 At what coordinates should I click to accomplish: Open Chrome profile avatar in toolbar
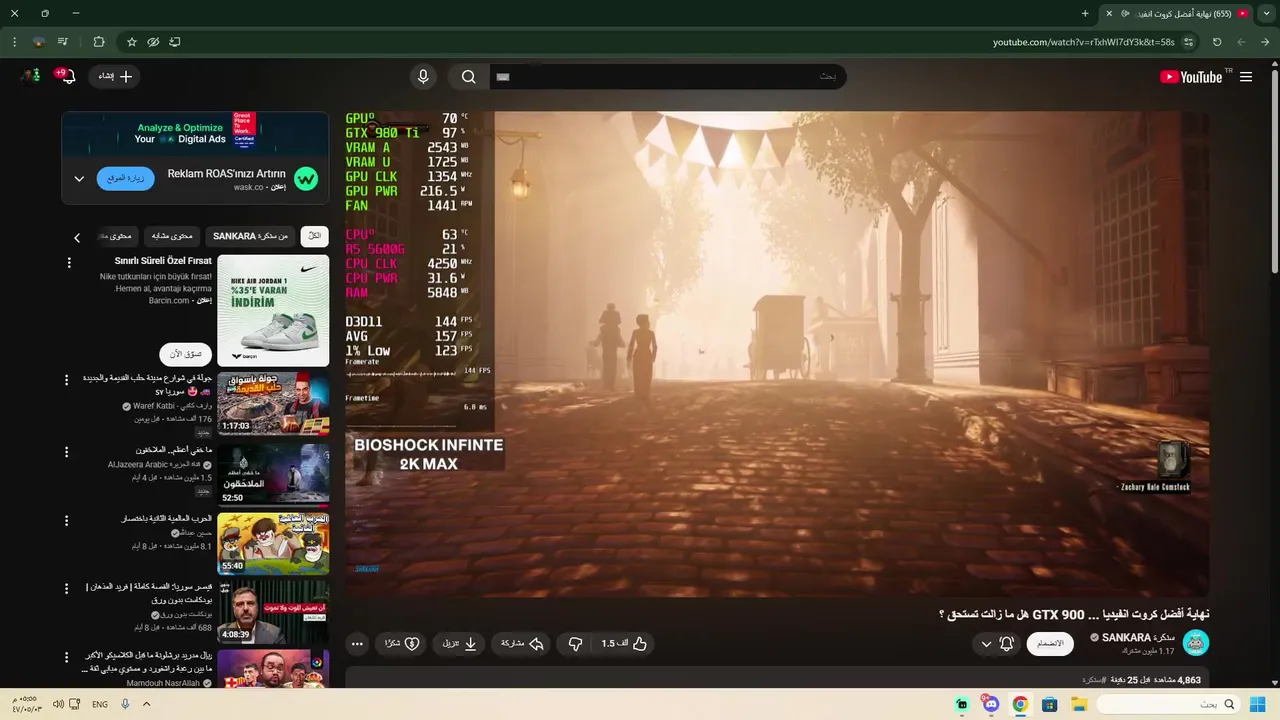[39, 42]
